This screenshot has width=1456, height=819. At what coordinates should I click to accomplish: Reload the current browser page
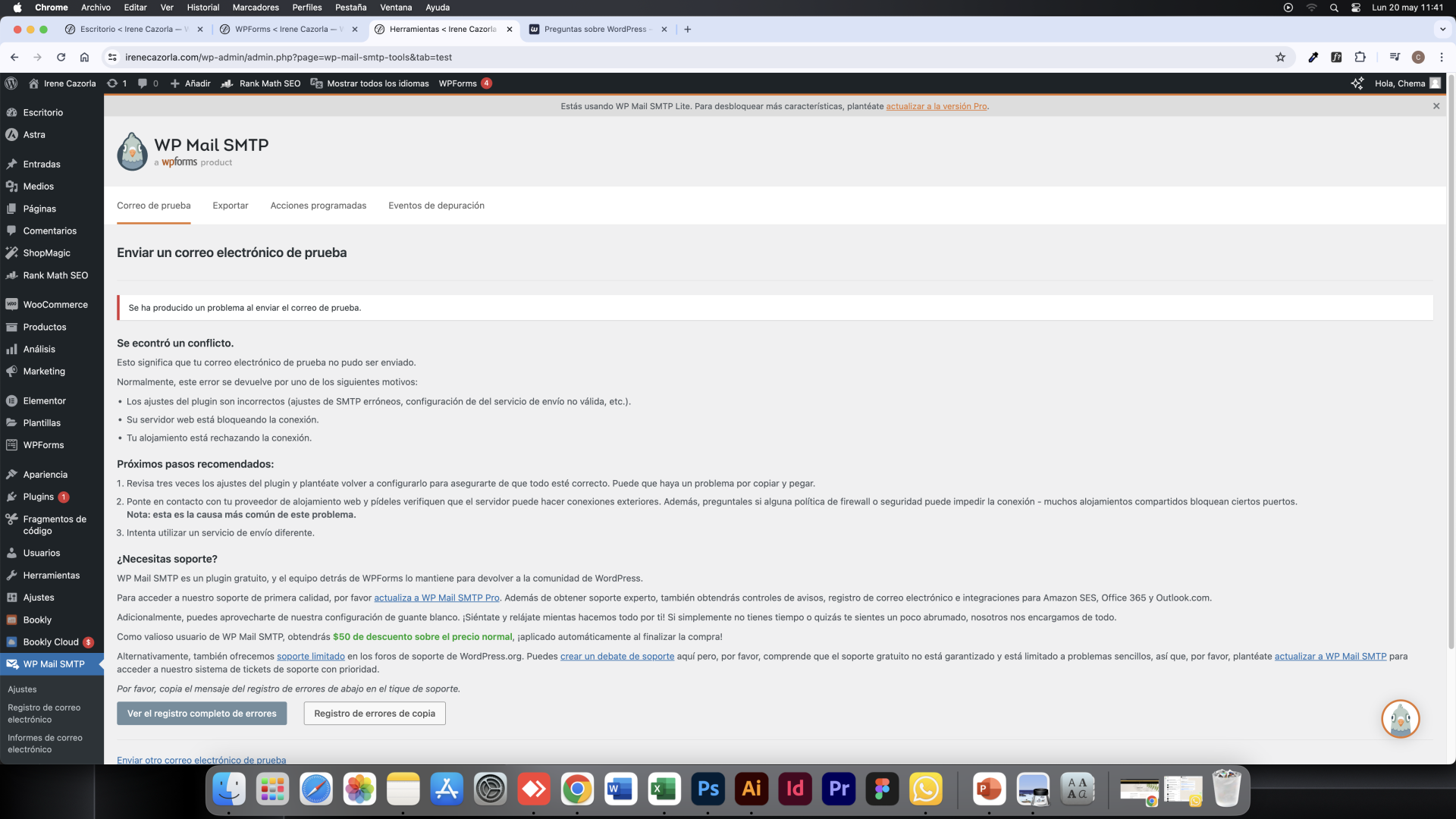pos(61,57)
